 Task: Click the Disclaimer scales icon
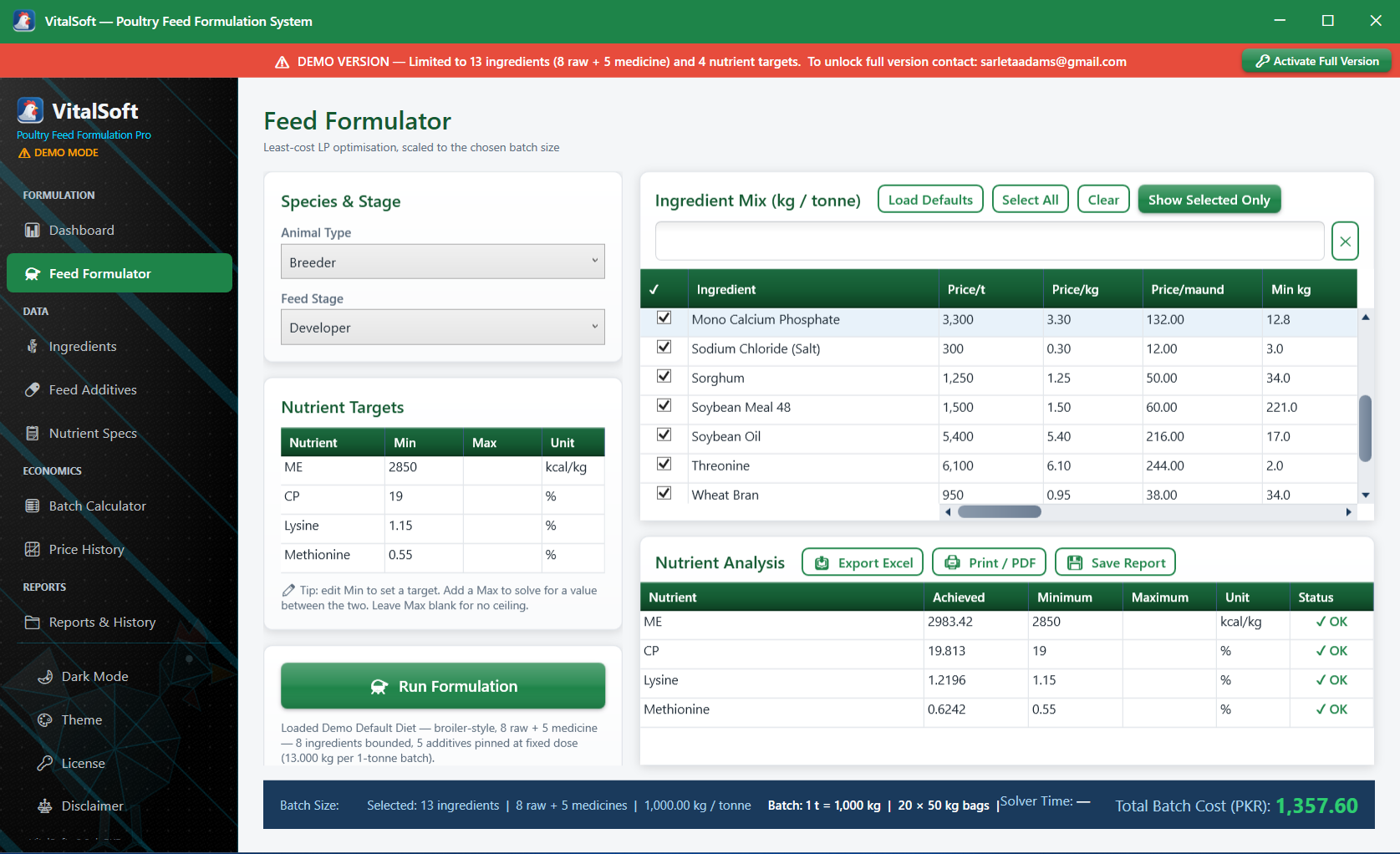(x=45, y=806)
